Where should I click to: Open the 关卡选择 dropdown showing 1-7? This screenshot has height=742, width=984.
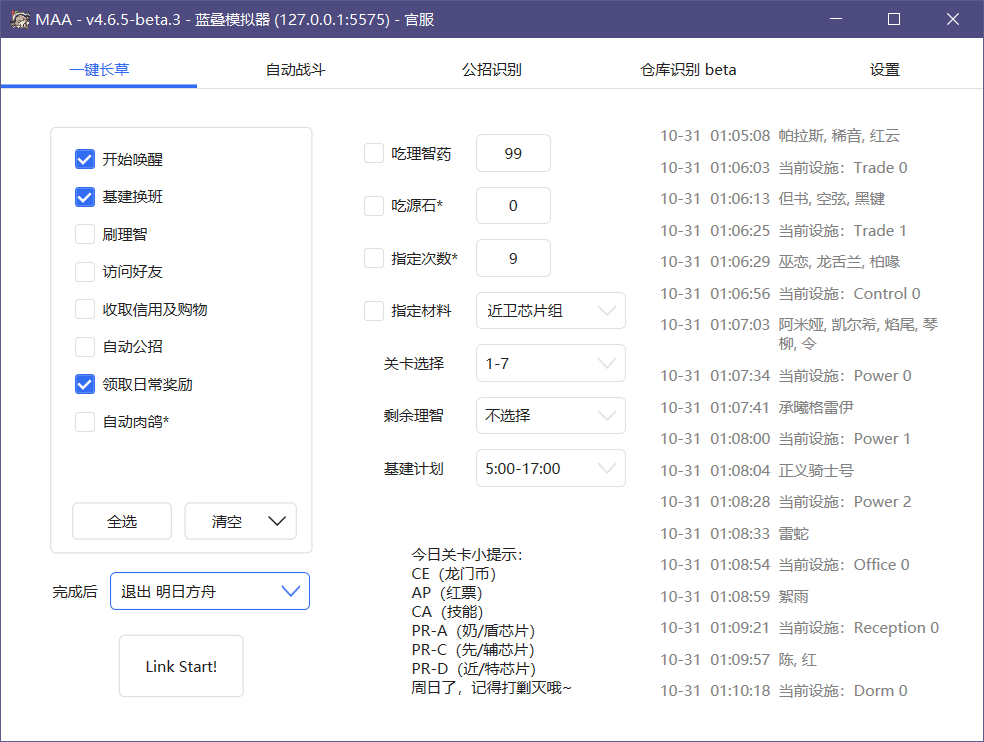click(551, 363)
